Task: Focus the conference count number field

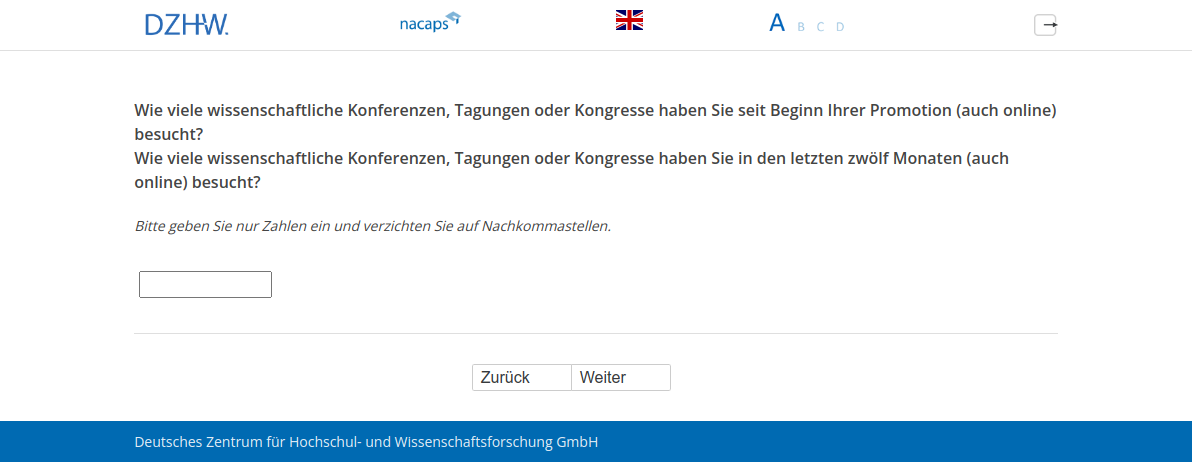Action: 205,285
